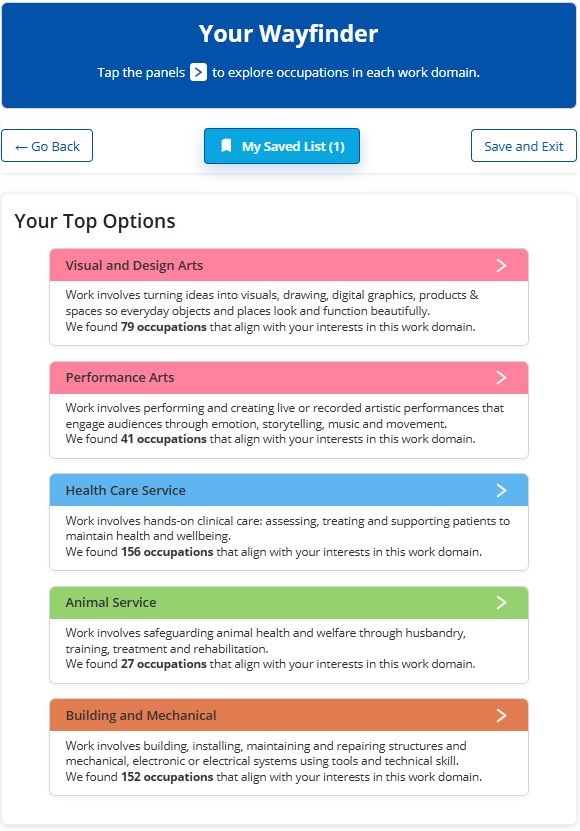
Task: Click the Your Top Options heading
Action: [x=94, y=221]
